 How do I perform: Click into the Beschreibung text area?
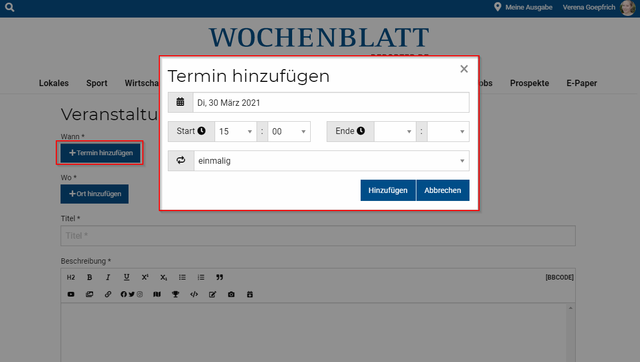[313, 333]
